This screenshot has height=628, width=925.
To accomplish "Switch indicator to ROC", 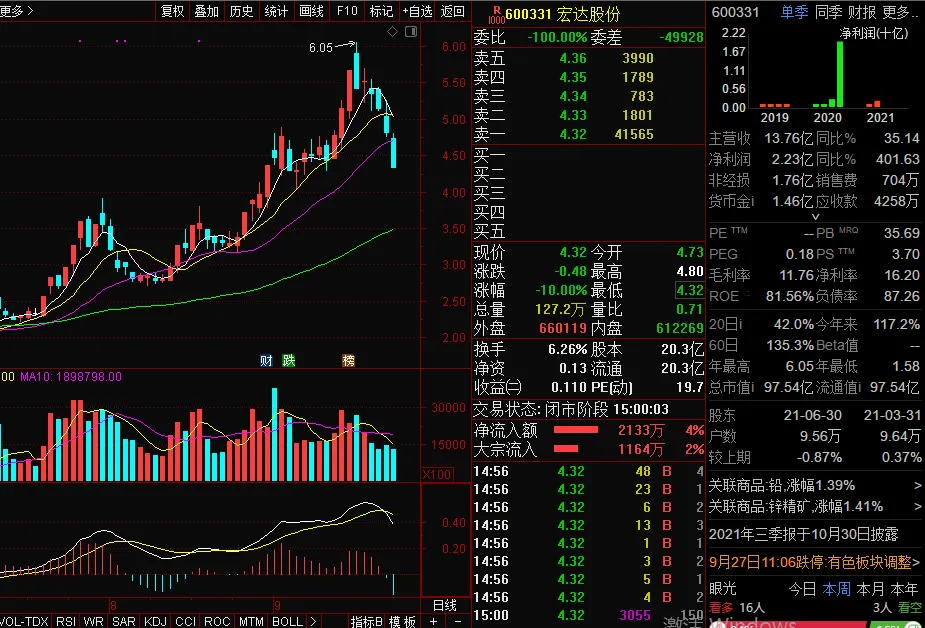I will (217, 622).
